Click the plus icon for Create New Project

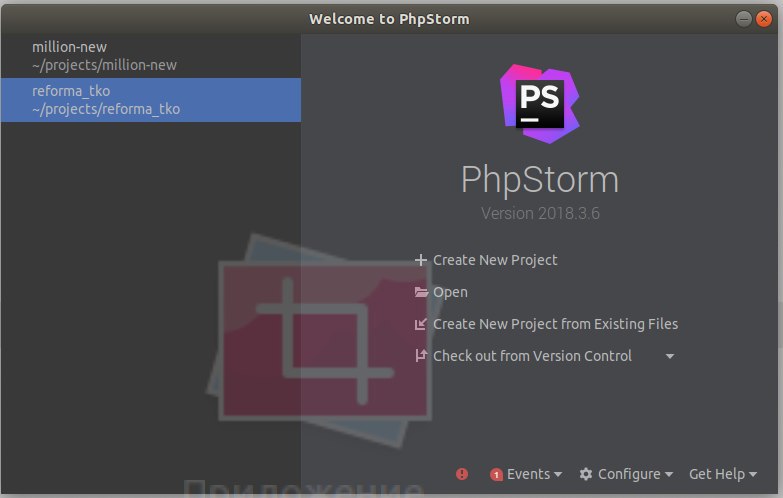pos(421,260)
